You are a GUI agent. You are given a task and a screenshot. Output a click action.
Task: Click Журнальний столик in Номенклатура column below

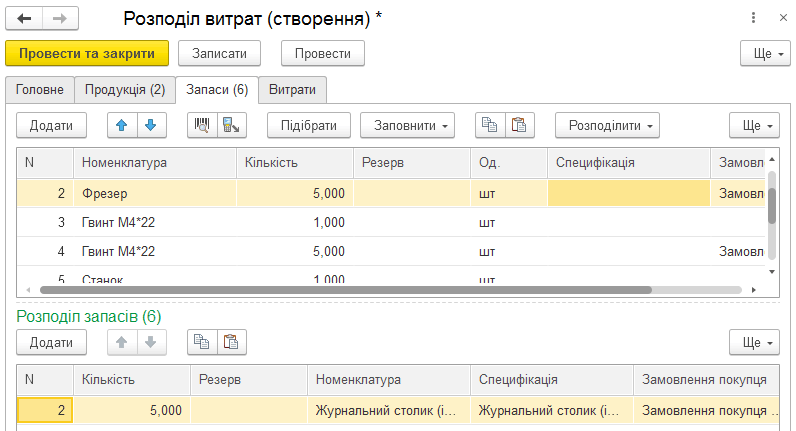(388, 410)
